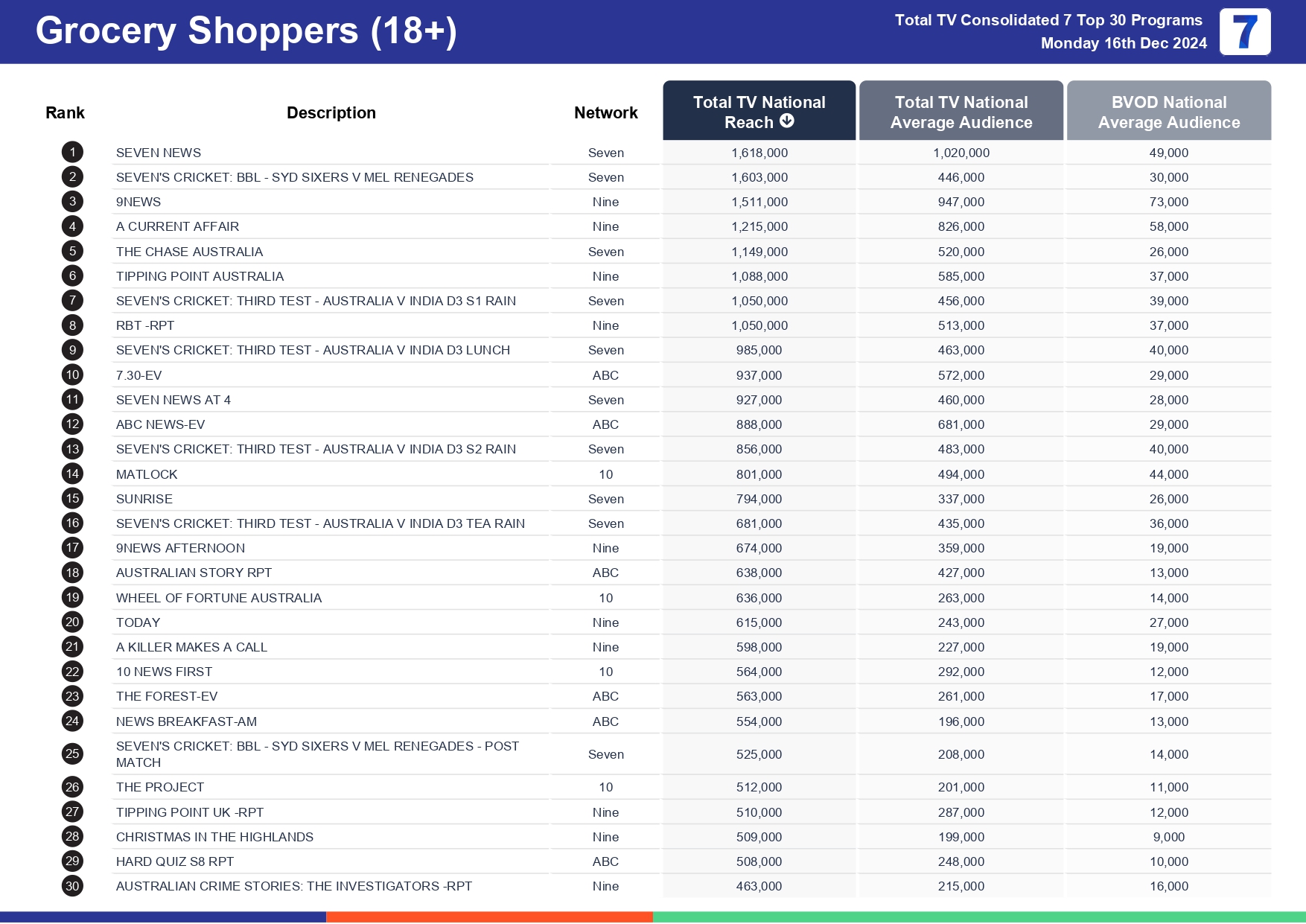Click the rank 1 circle badge

(72, 153)
